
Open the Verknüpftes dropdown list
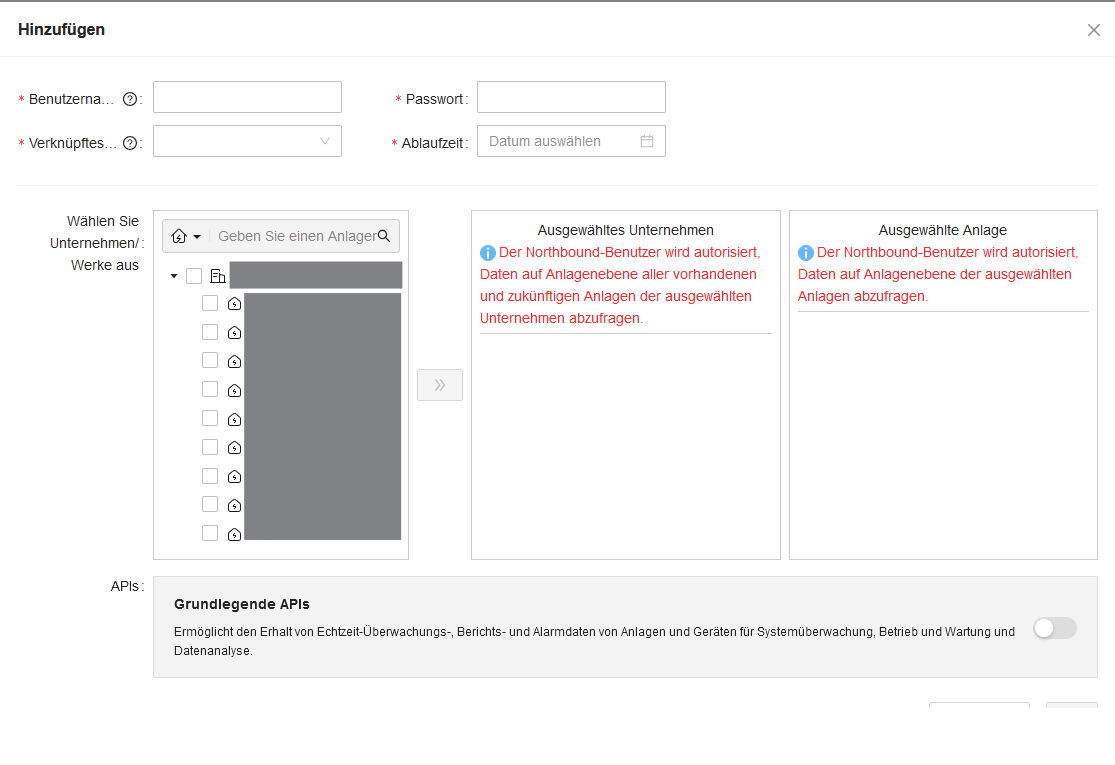247,141
